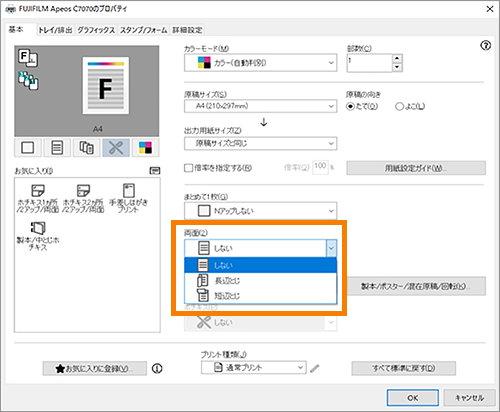
Task: Click the 部数 copies input field
Action: pos(369,63)
